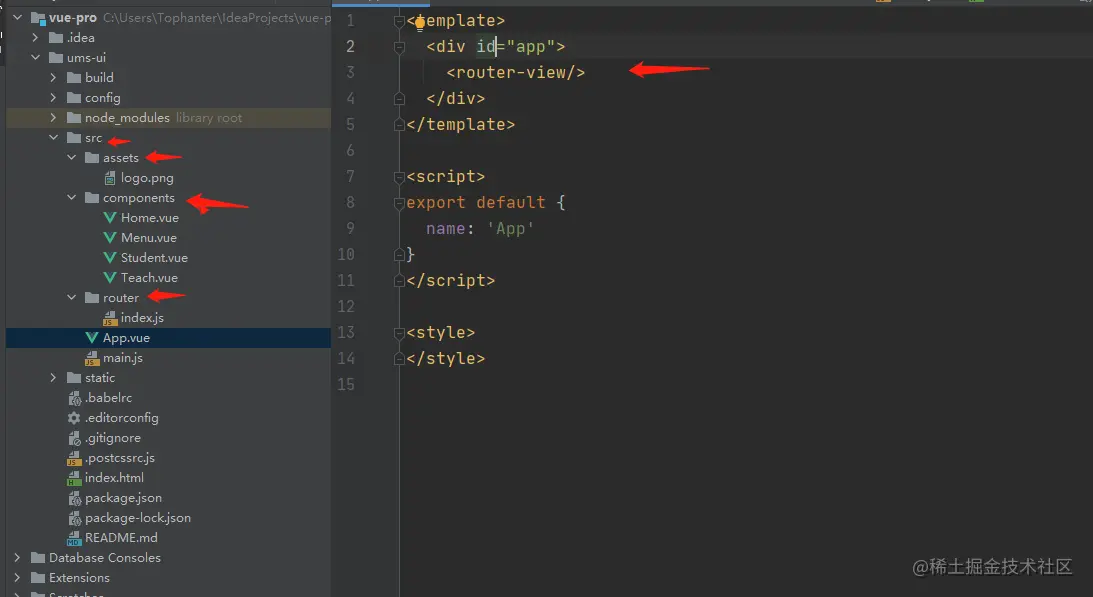Collapse the router folder
Viewport: 1093px width, 597px height.
pos(72,297)
